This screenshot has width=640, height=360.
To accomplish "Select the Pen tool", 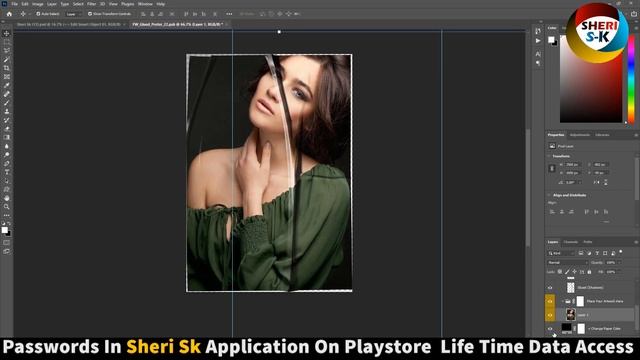I will pyautogui.click(x=7, y=163).
